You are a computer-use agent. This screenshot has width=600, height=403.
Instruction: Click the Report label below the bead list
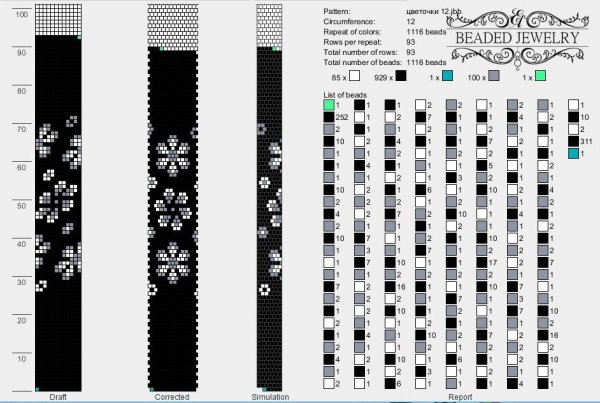(460, 397)
